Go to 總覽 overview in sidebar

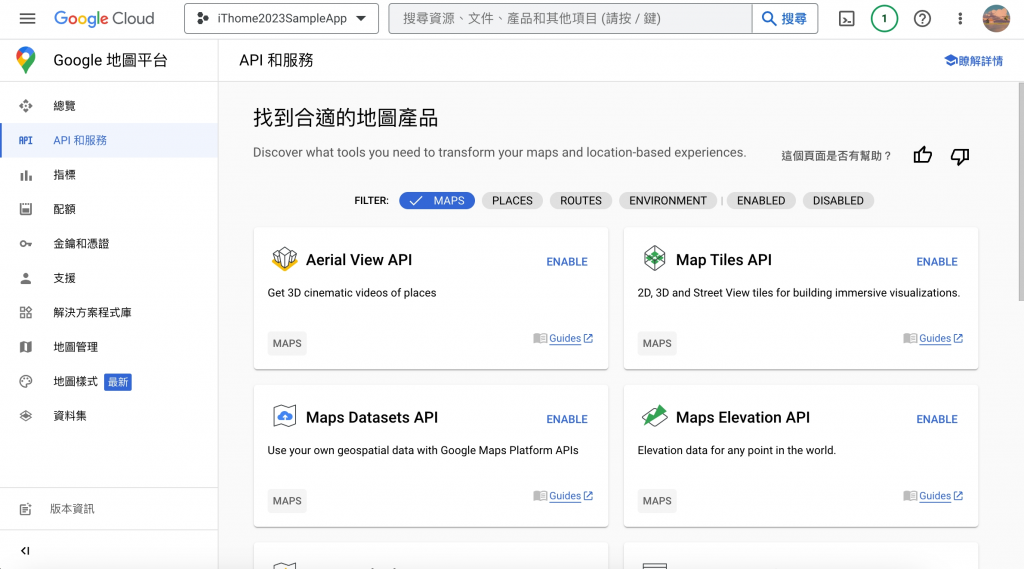click(109, 106)
